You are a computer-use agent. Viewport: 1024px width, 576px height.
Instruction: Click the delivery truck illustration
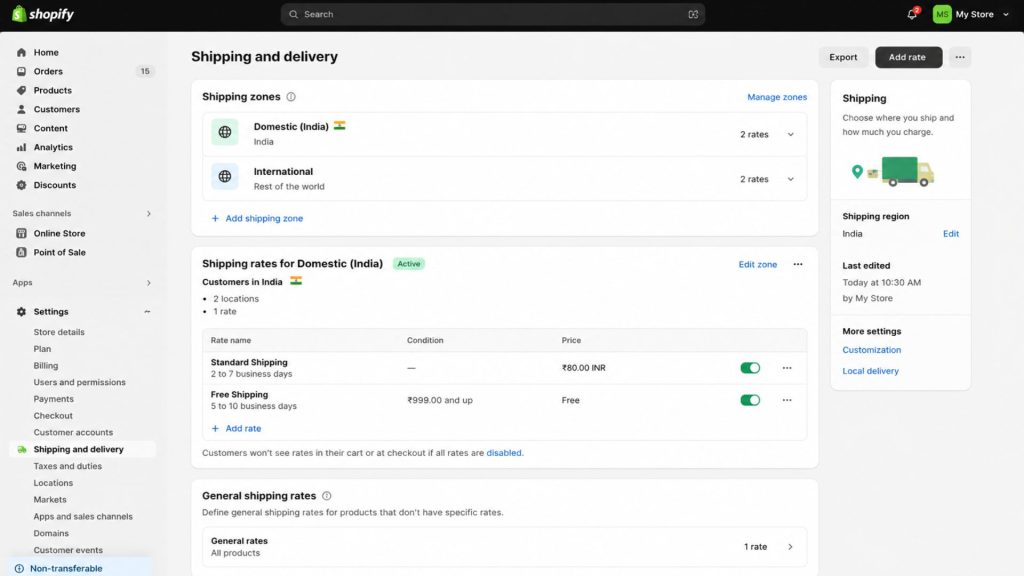click(893, 171)
